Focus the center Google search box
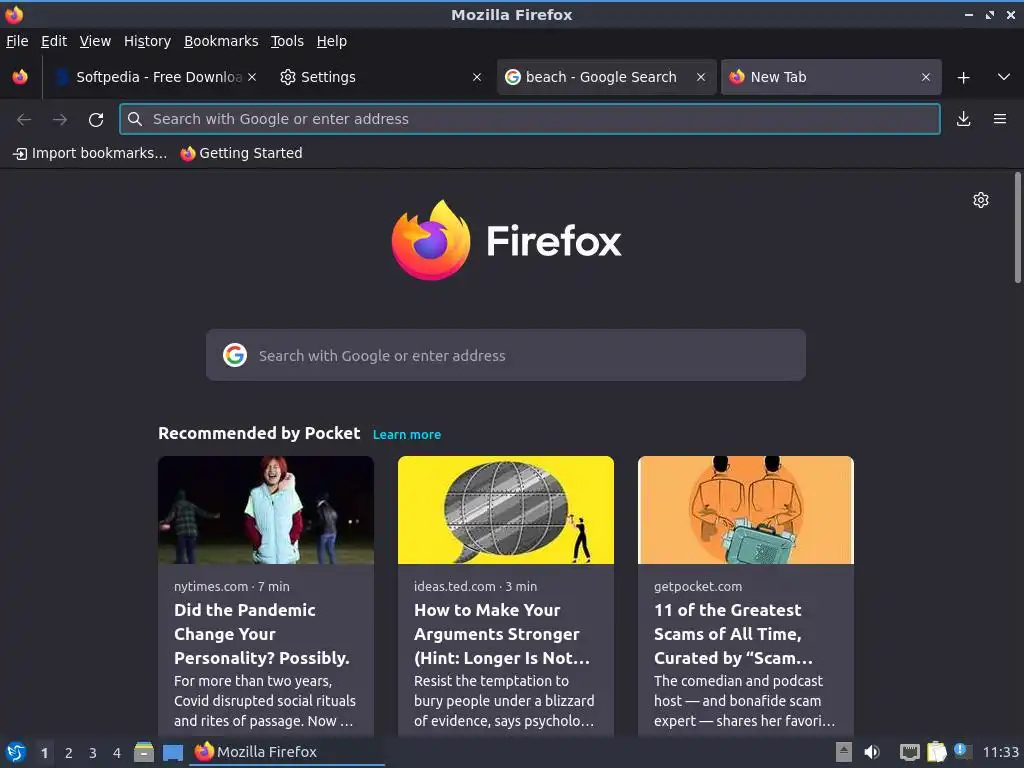This screenshot has height=768, width=1024. [505, 355]
